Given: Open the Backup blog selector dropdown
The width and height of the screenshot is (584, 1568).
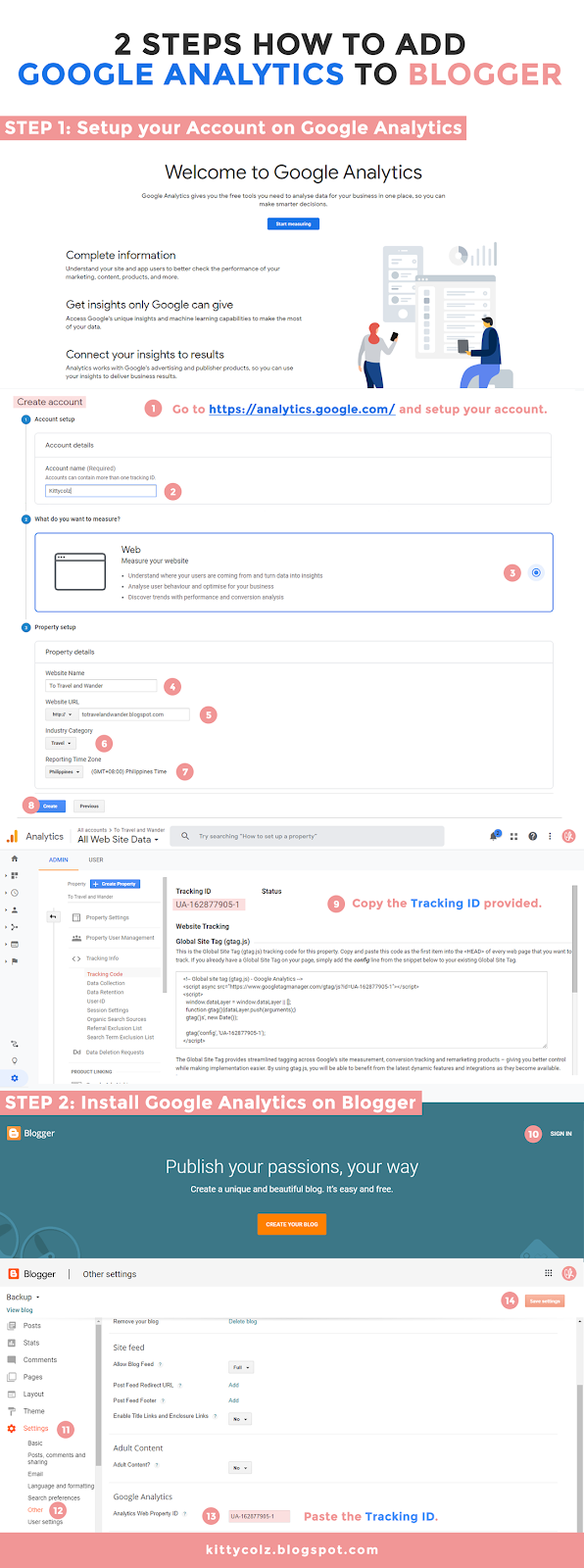Looking at the screenshot, I should click(23, 1297).
